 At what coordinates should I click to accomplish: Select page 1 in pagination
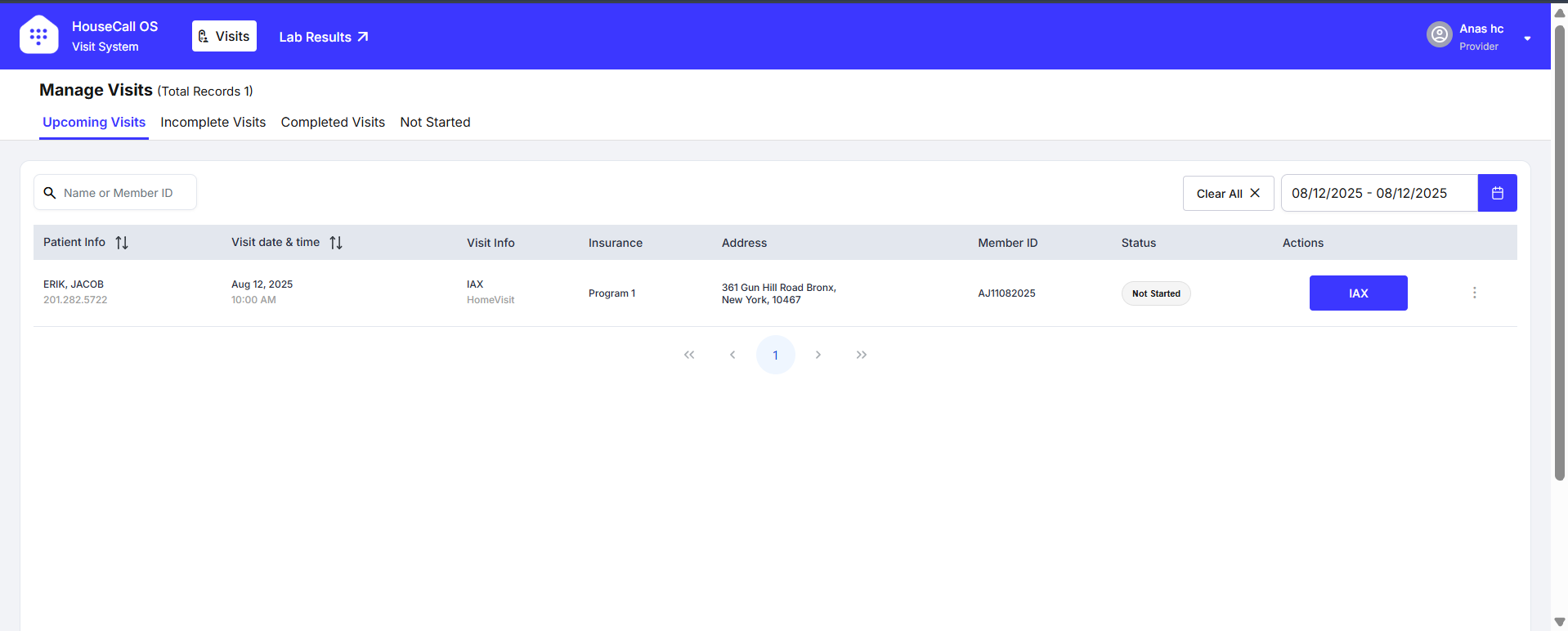(775, 355)
